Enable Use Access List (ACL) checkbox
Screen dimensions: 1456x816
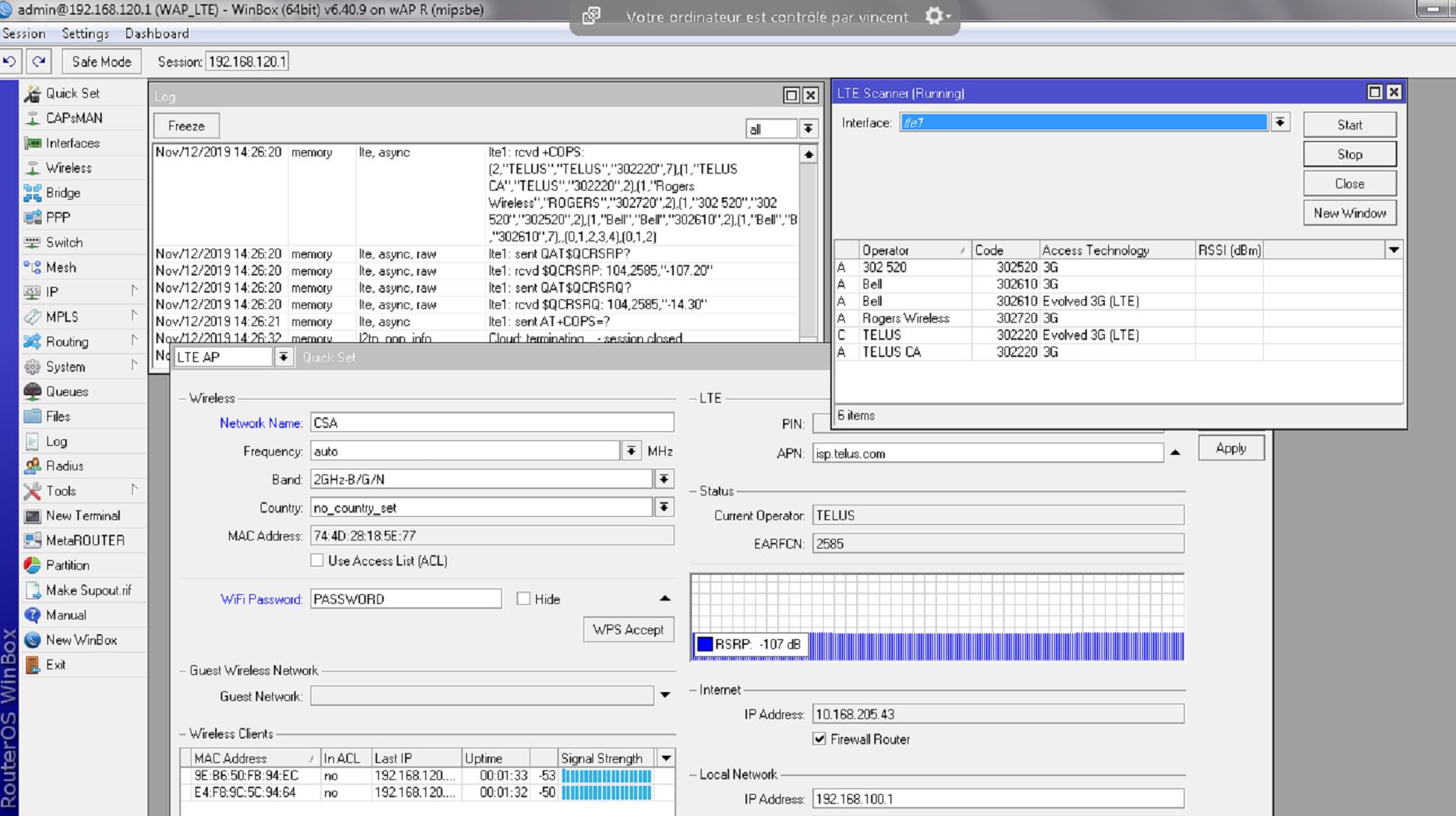pyautogui.click(x=317, y=561)
